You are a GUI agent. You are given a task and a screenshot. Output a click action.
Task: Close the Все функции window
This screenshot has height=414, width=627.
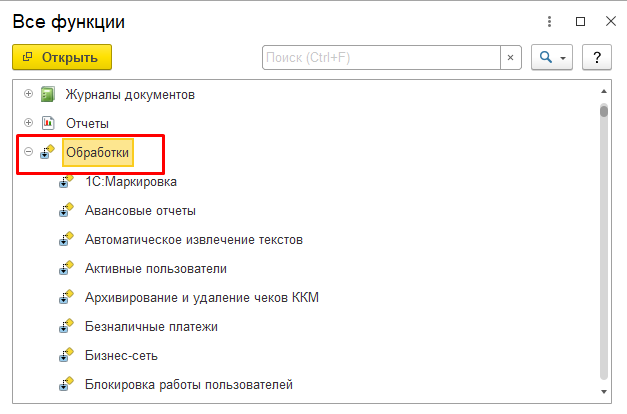click(x=611, y=21)
